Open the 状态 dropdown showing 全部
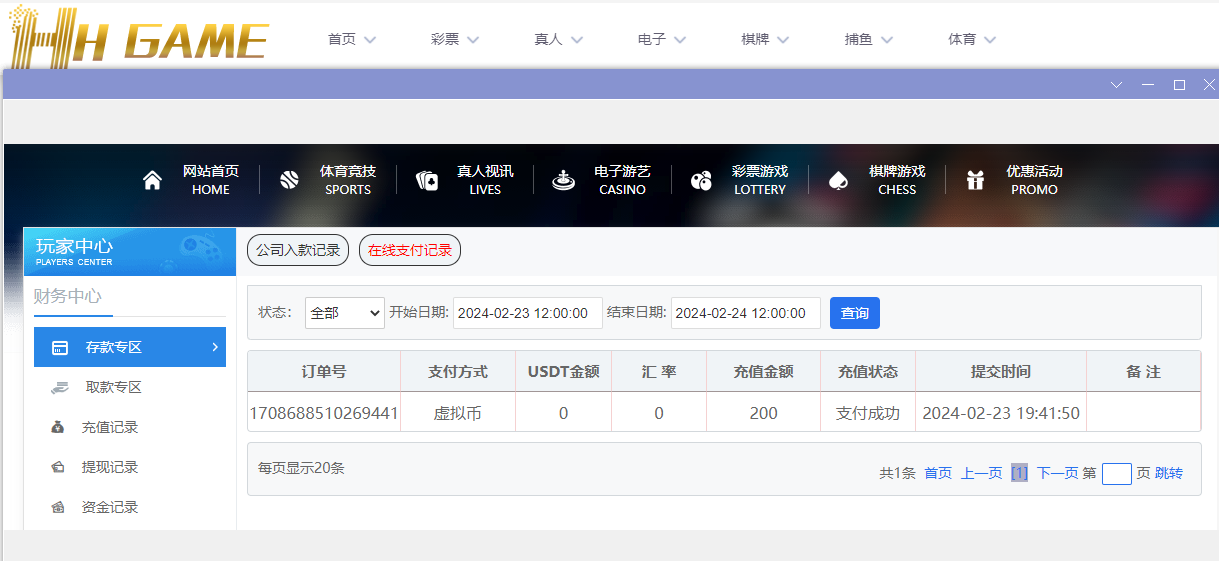The image size is (1219, 561). click(x=344, y=313)
